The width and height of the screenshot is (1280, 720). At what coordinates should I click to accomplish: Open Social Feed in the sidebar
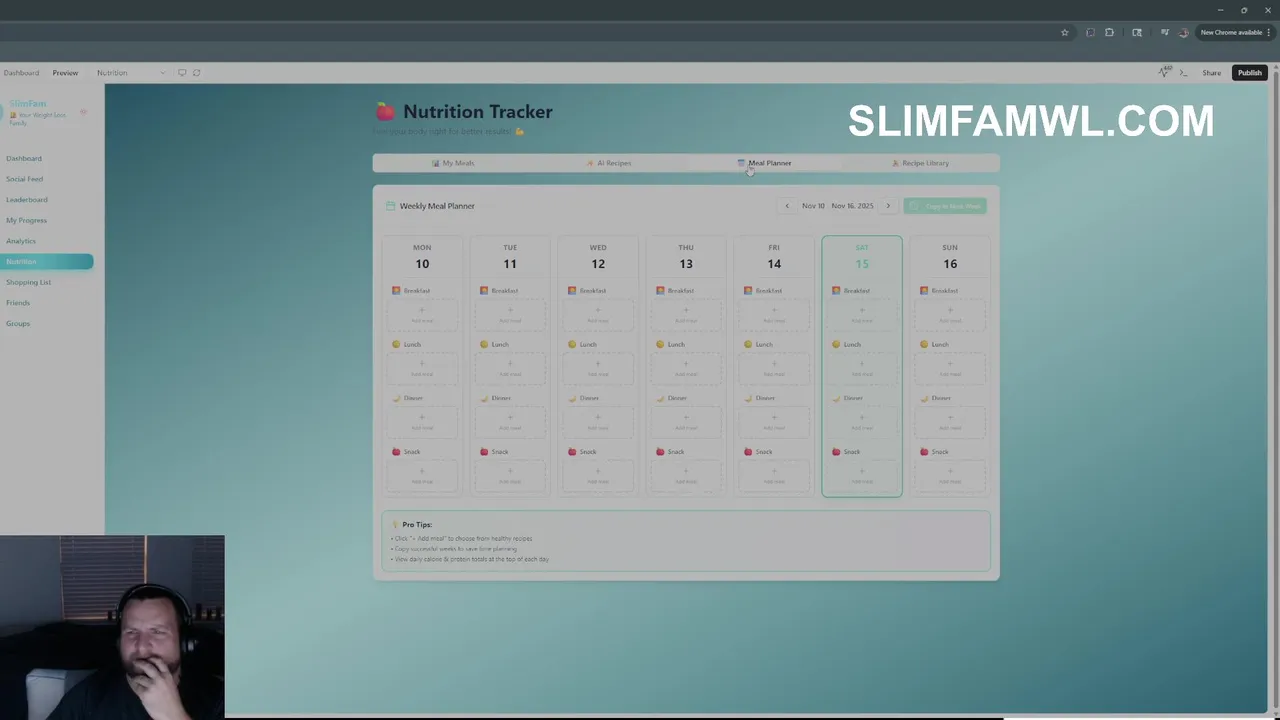point(25,179)
